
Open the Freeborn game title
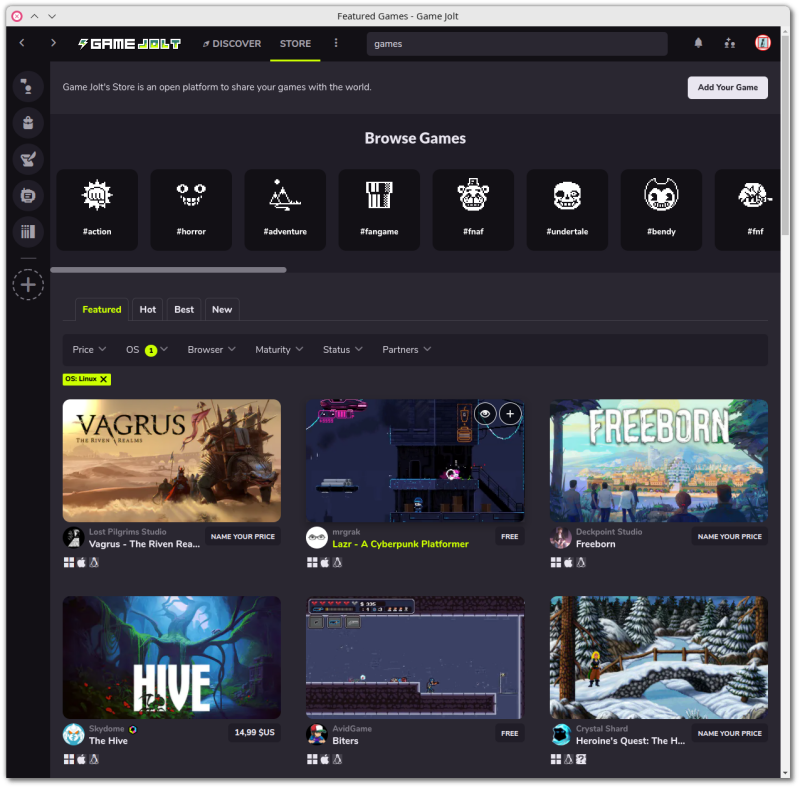pyautogui.click(x=595, y=544)
